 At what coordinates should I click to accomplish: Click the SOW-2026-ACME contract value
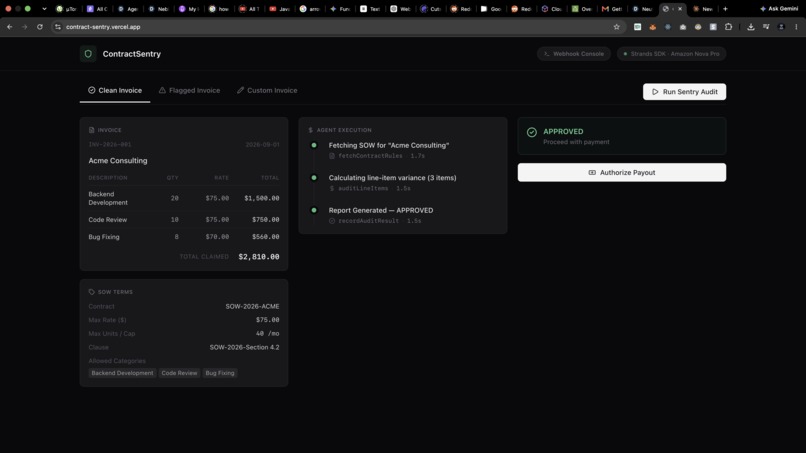click(252, 306)
